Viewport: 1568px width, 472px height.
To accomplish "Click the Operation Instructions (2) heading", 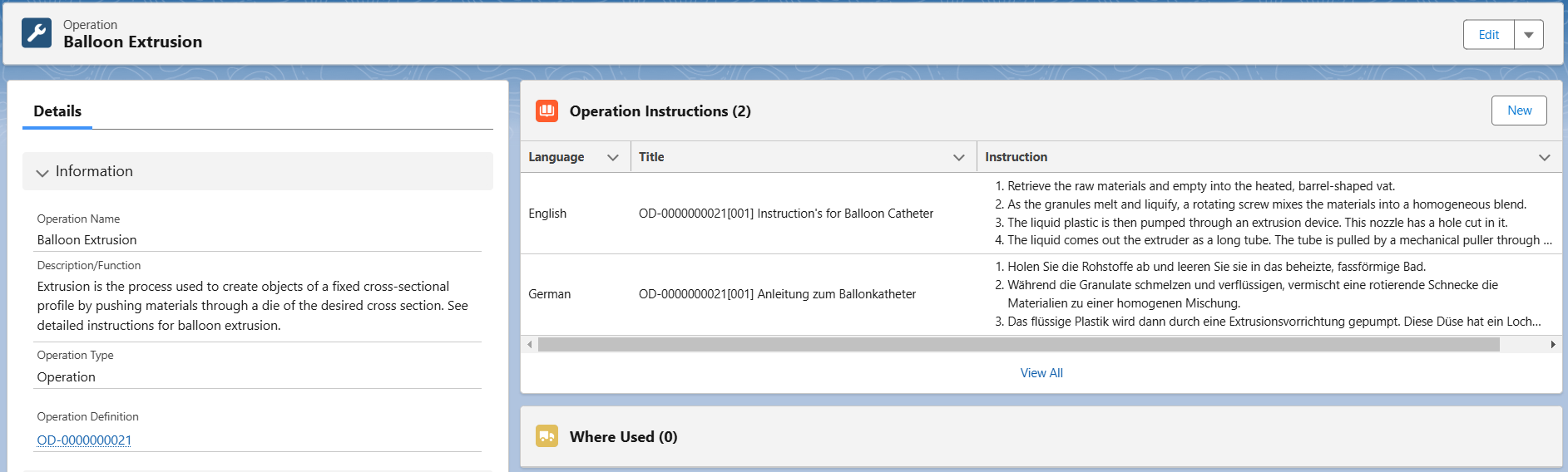I will (x=660, y=111).
